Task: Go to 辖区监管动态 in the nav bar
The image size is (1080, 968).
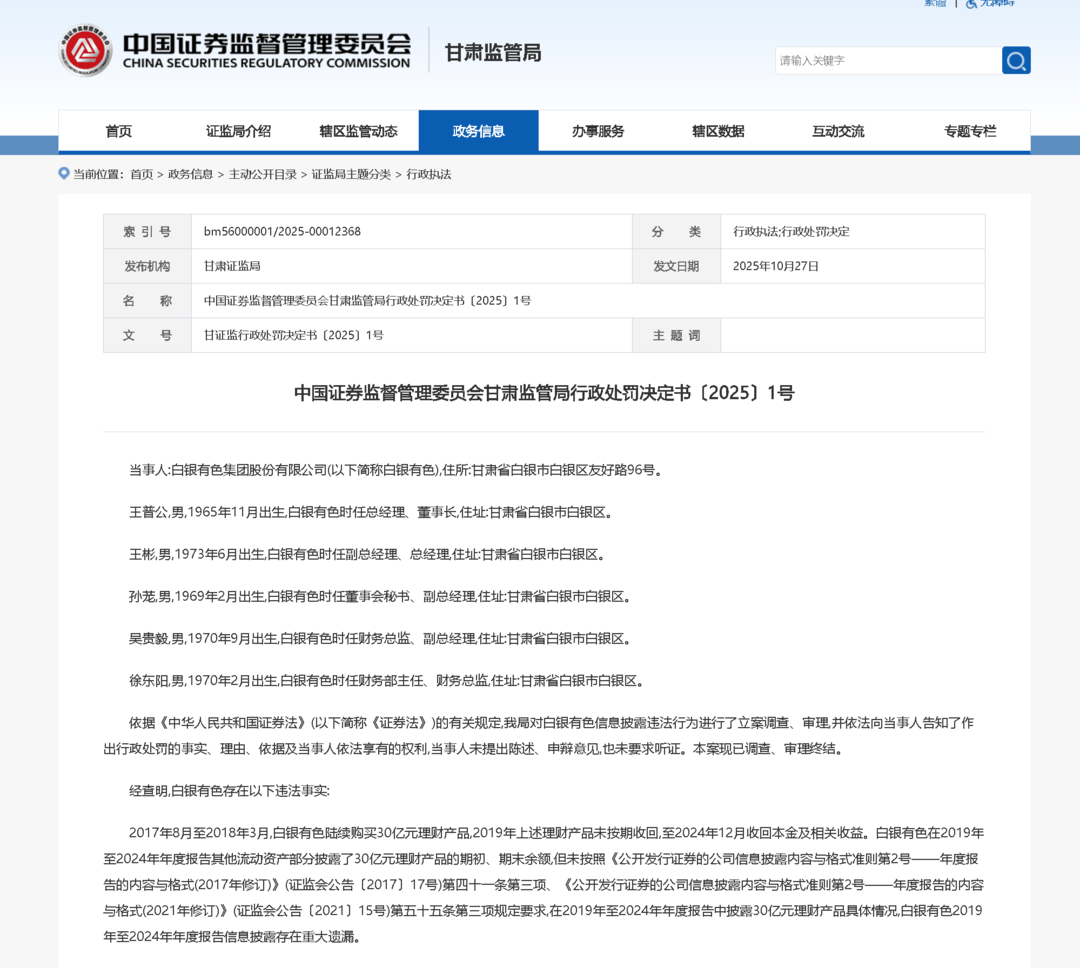Action: (x=358, y=131)
